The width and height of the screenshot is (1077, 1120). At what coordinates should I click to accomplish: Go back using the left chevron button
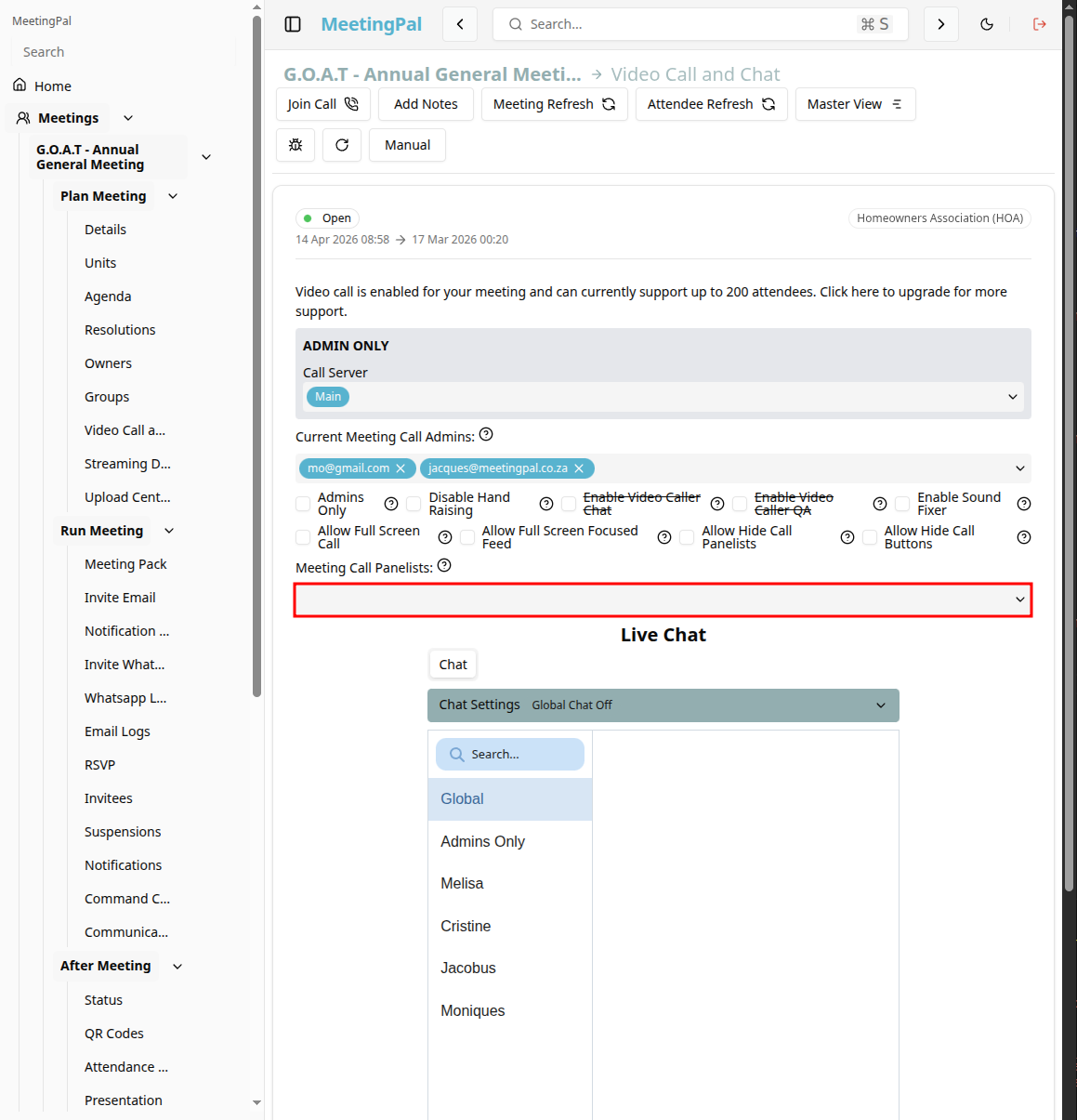click(x=460, y=24)
